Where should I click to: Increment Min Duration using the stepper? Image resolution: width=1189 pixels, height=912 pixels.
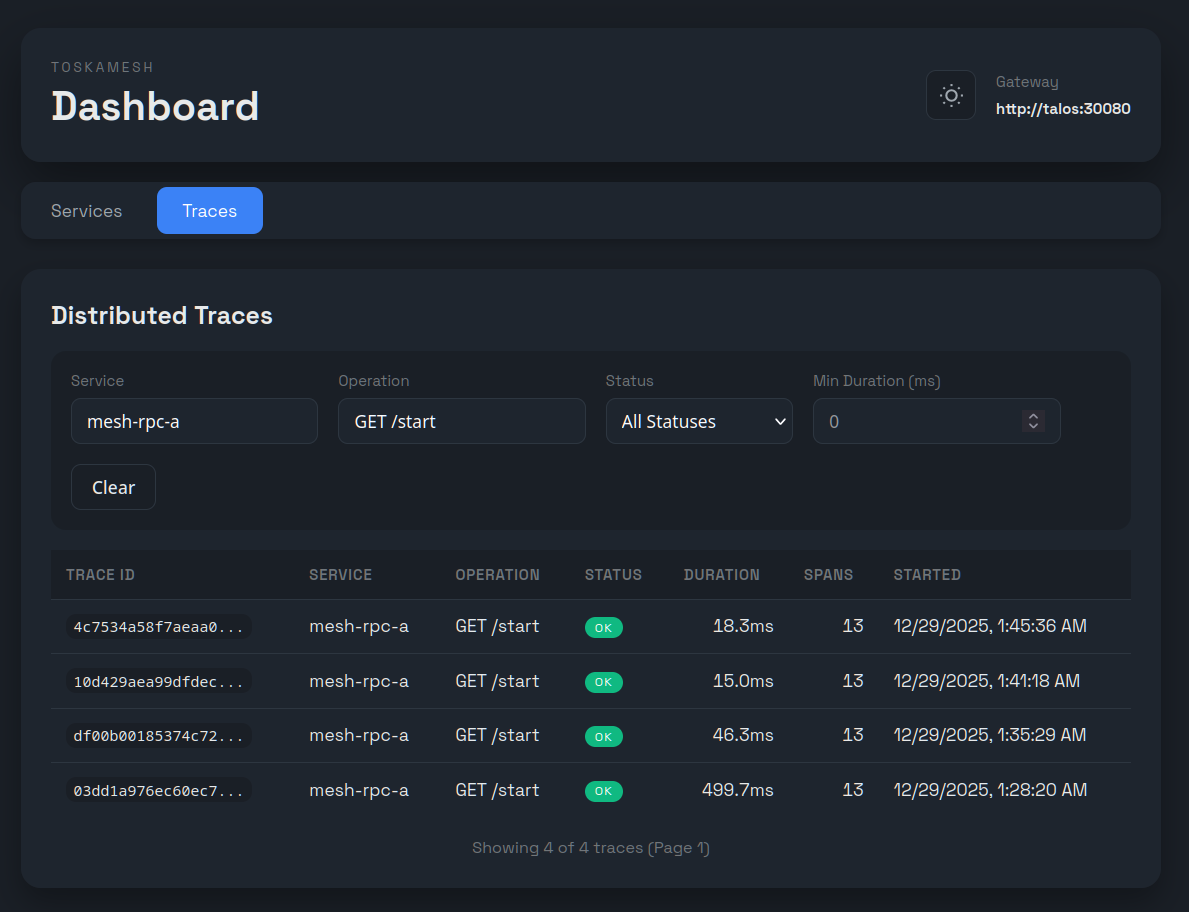1033,416
